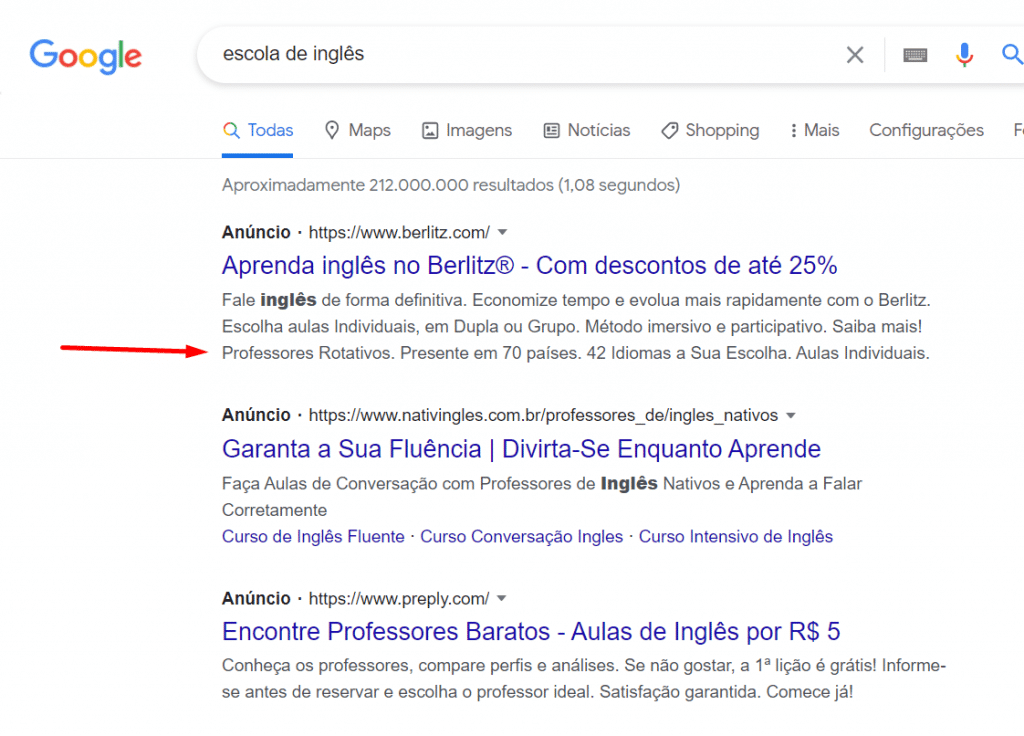This screenshot has width=1024, height=736.
Task: Click the https://www.preply.com/ URL text
Action: coord(398,599)
